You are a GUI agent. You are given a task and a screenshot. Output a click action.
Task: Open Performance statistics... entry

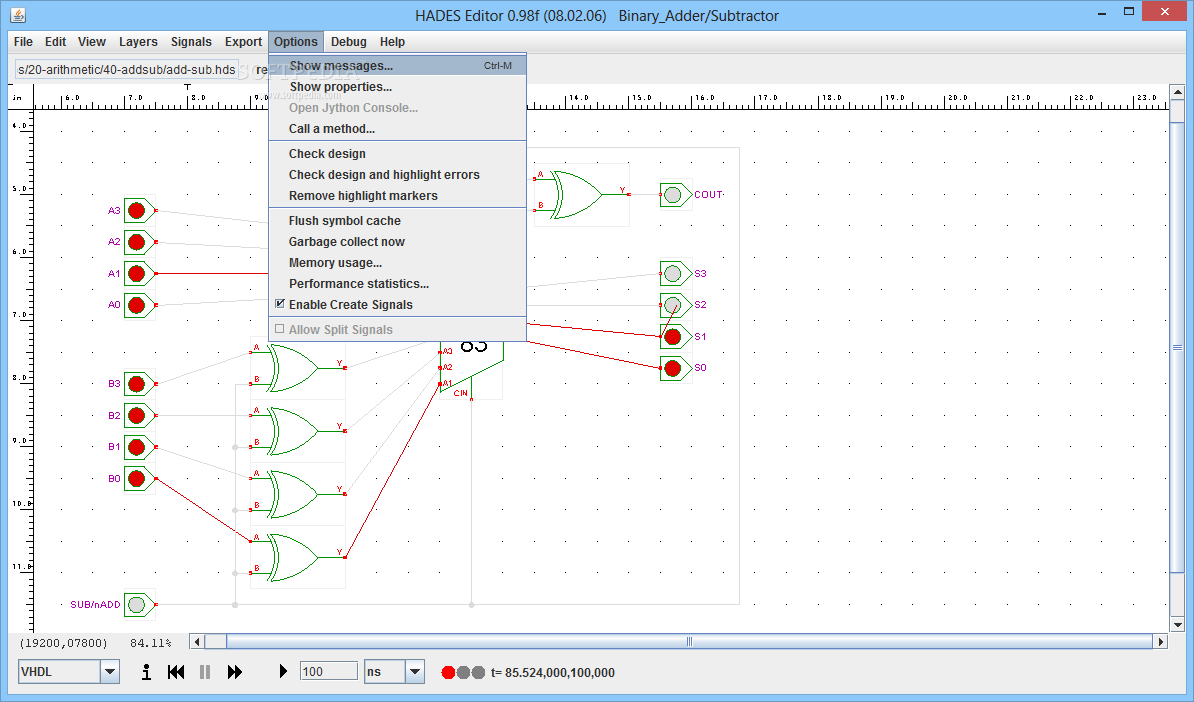coord(397,283)
